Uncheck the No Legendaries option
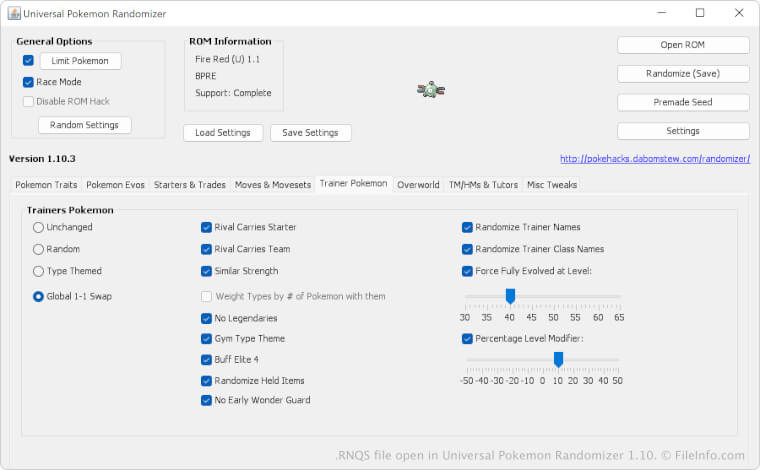Image resolution: width=760 pixels, height=470 pixels. pyautogui.click(x=206, y=318)
